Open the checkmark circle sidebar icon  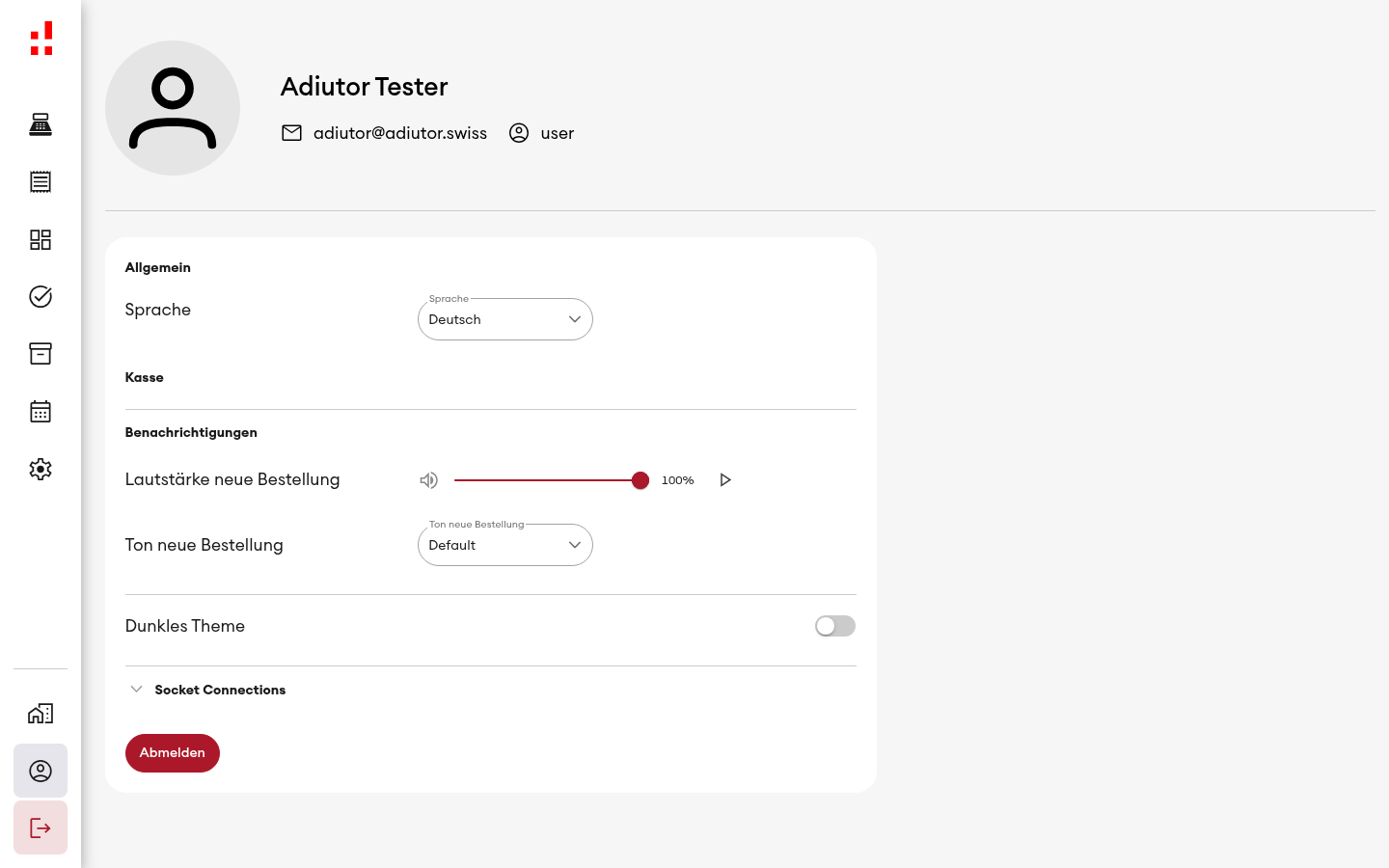(41, 296)
